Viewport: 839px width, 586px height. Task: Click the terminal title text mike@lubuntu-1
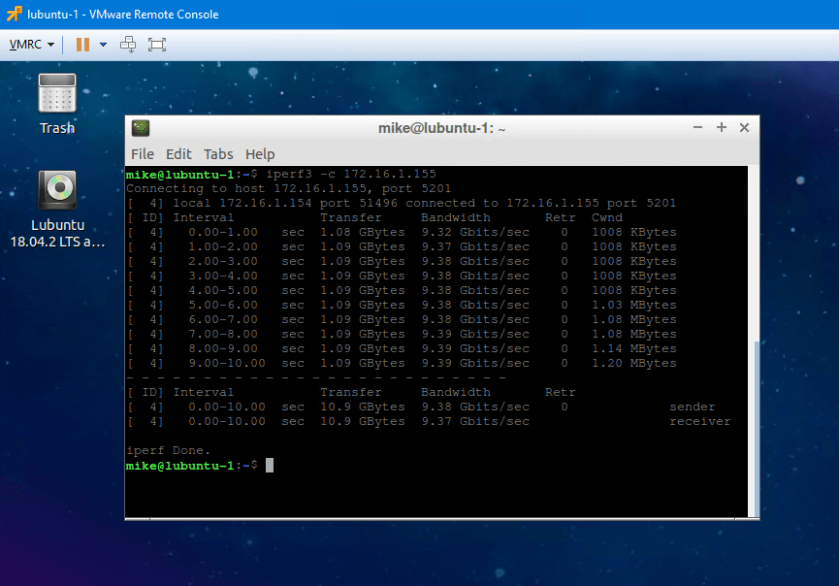tap(442, 128)
